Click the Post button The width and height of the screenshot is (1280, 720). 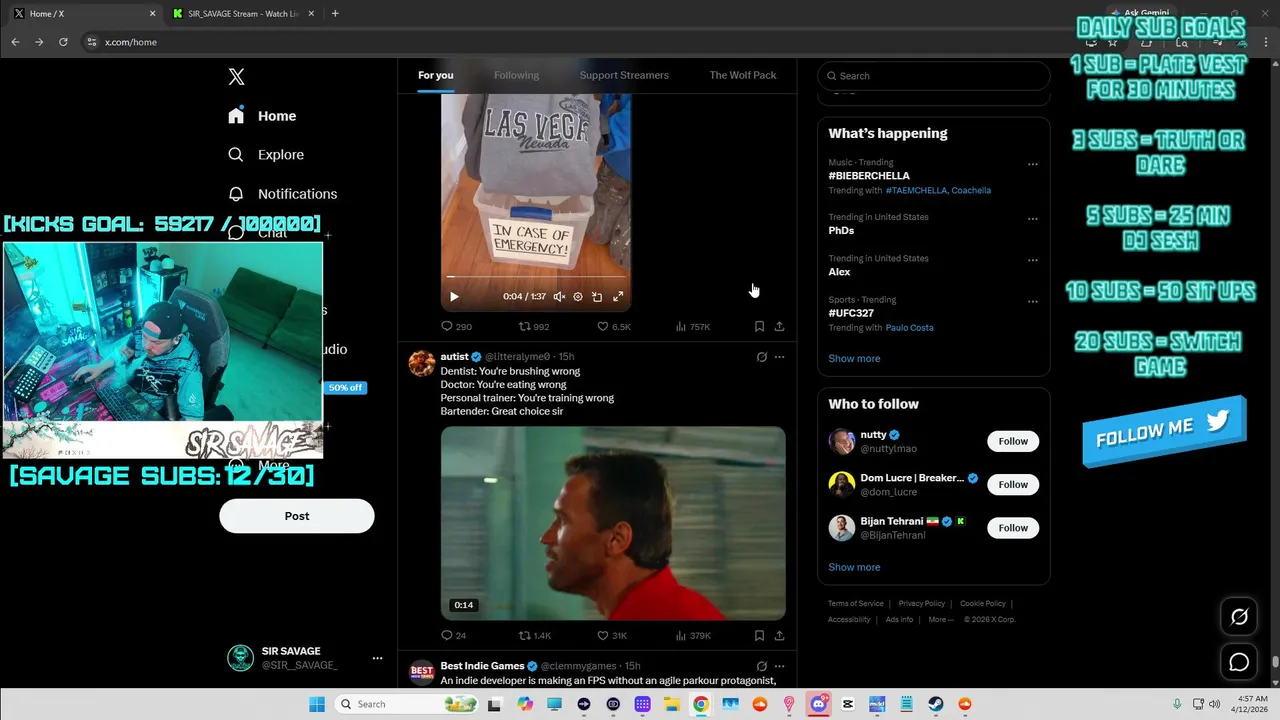pos(297,516)
